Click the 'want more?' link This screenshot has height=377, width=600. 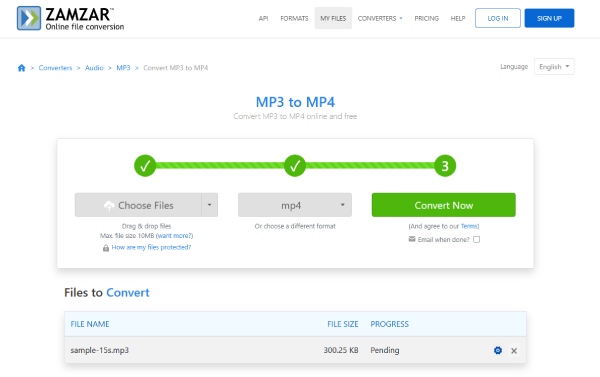pyautogui.click(x=174, y=236)
